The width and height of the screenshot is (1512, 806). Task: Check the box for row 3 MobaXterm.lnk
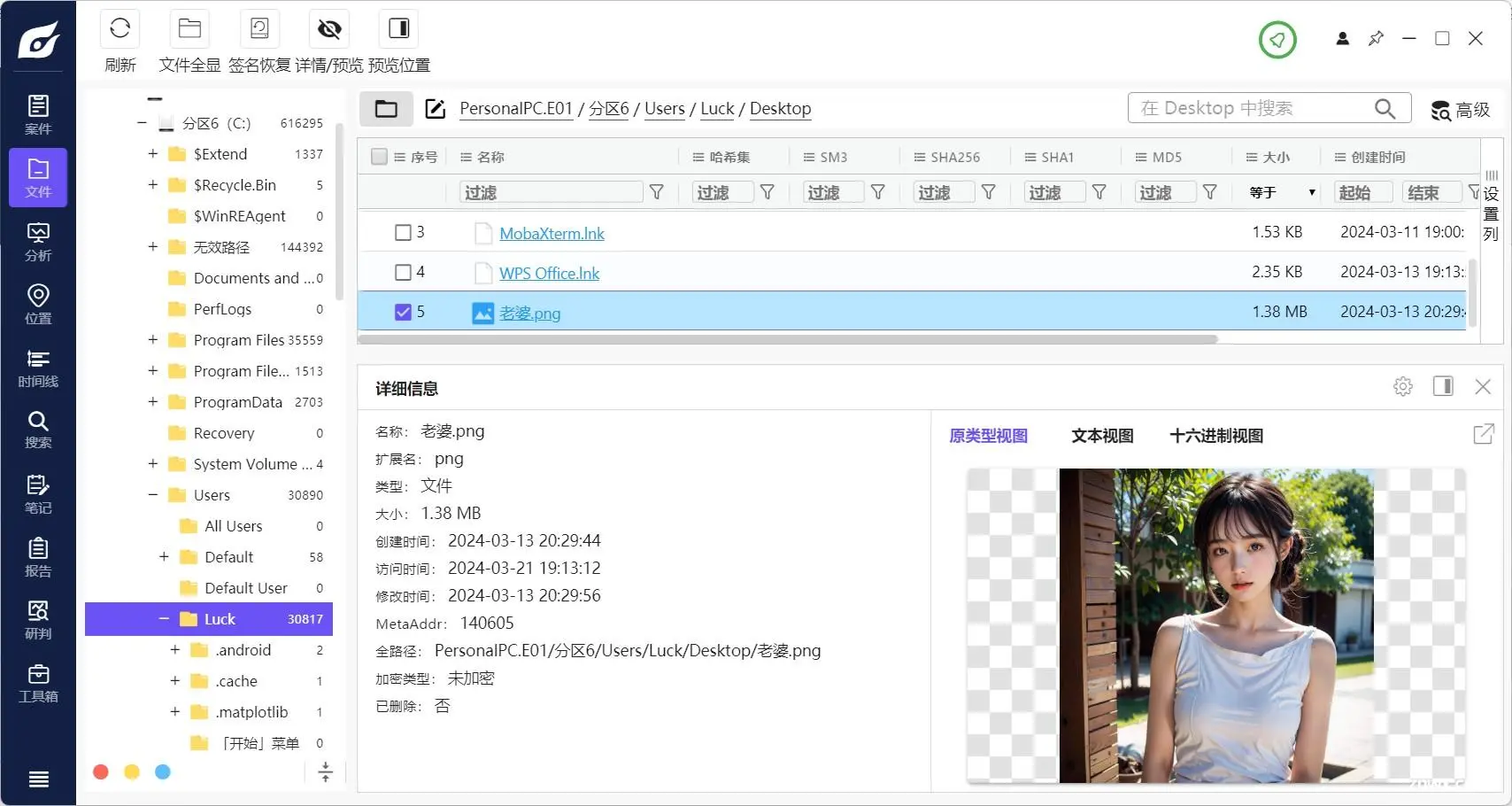coord(403,232)
